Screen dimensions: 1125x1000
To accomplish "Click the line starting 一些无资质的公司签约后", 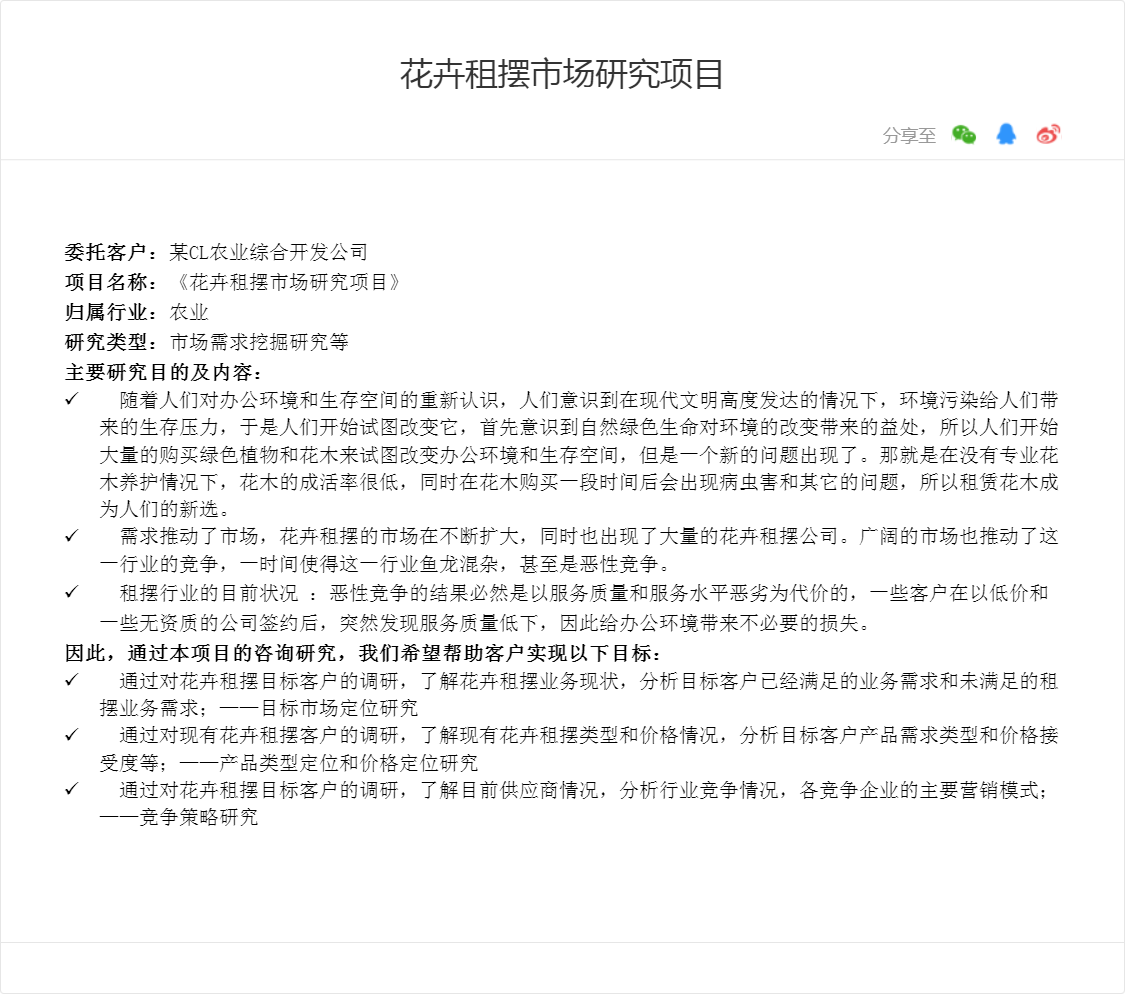I will point(485,623).
